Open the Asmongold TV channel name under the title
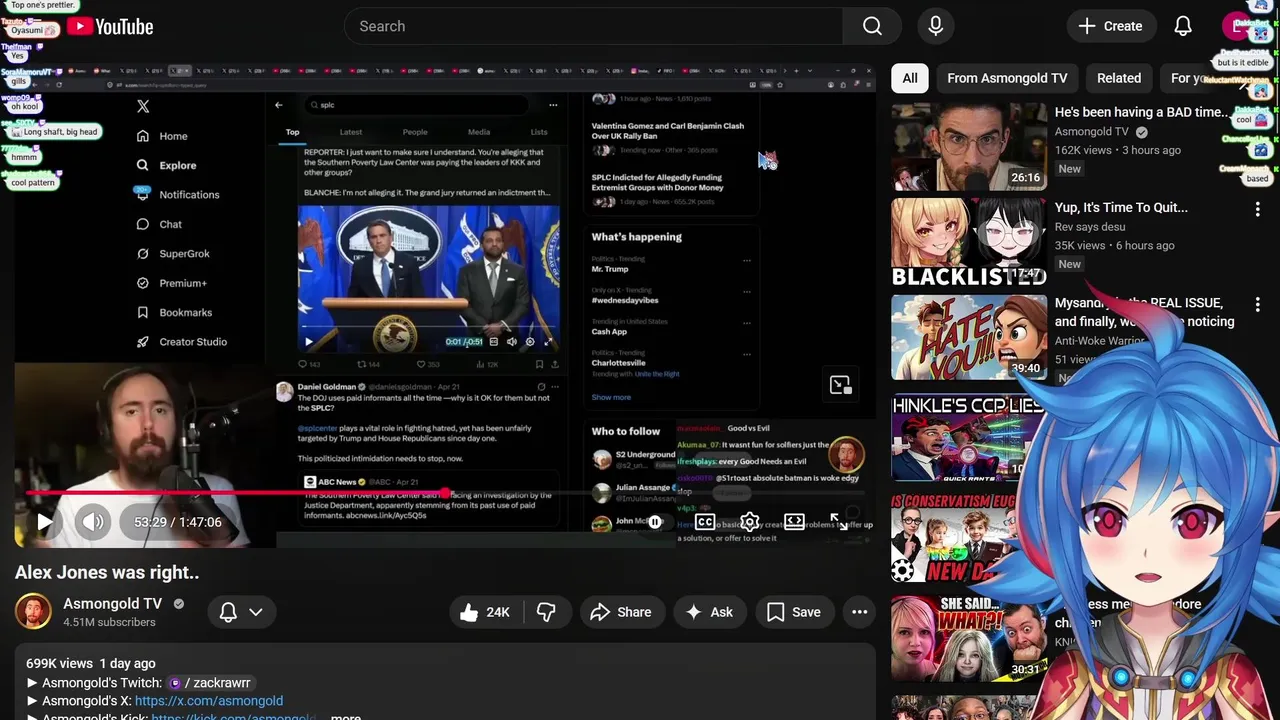 click(112, 604)
